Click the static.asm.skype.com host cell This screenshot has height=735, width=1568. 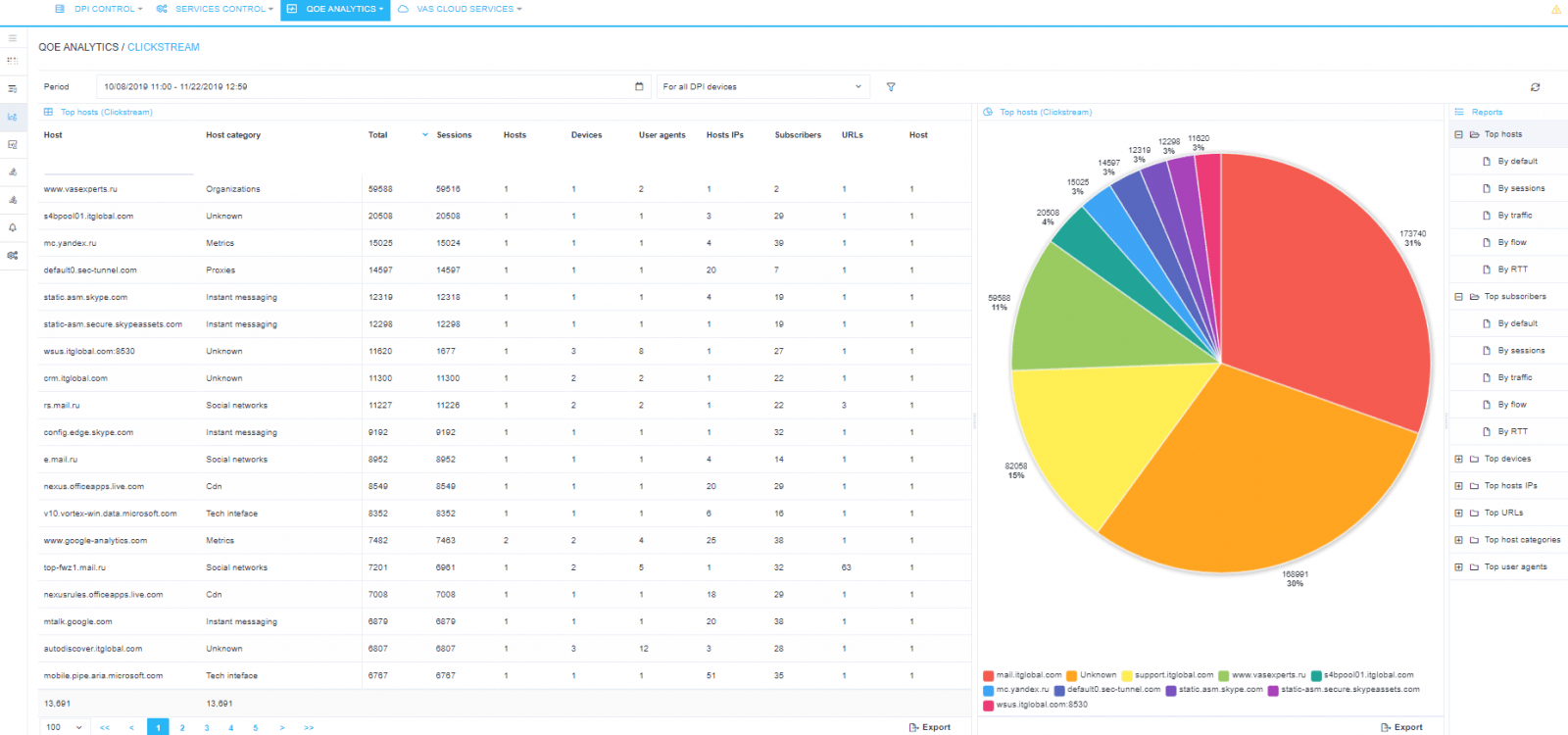85,297
